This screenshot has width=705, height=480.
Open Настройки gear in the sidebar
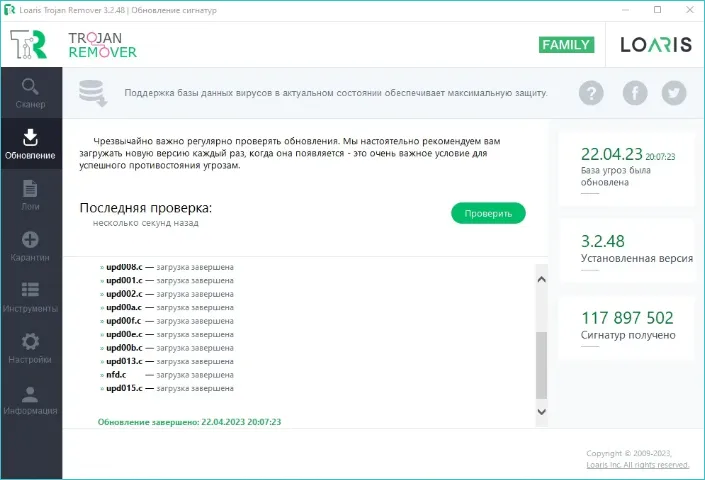(x=31, y=348)
